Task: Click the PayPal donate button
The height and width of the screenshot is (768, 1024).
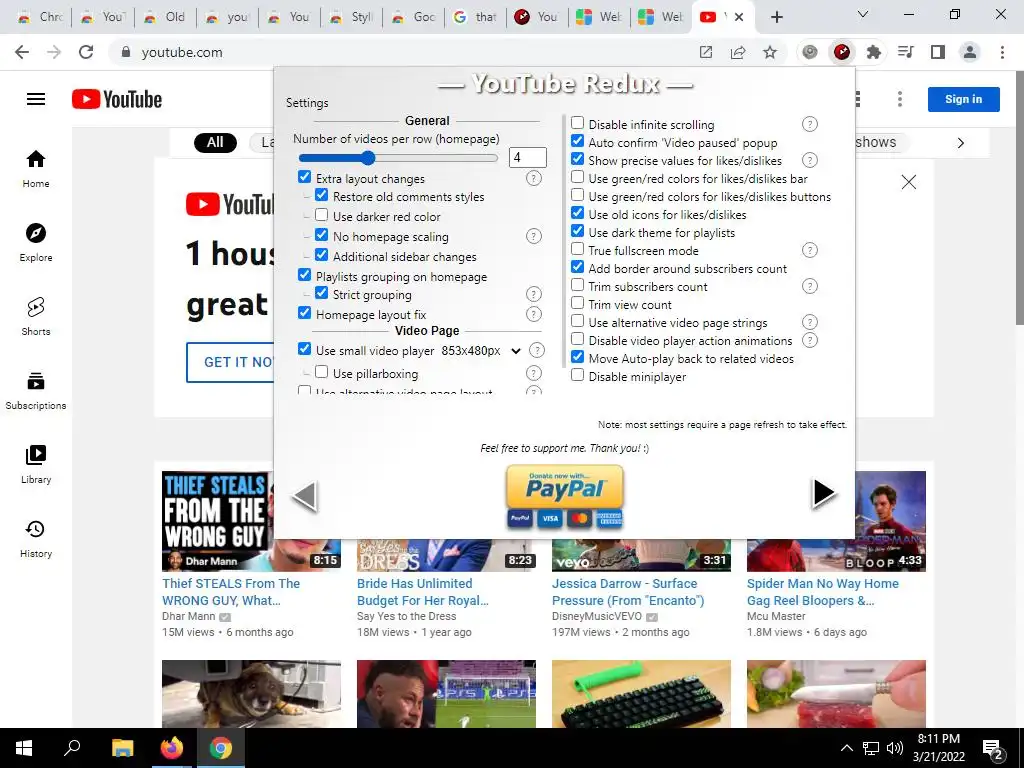Action: click(x=565, y=496)
